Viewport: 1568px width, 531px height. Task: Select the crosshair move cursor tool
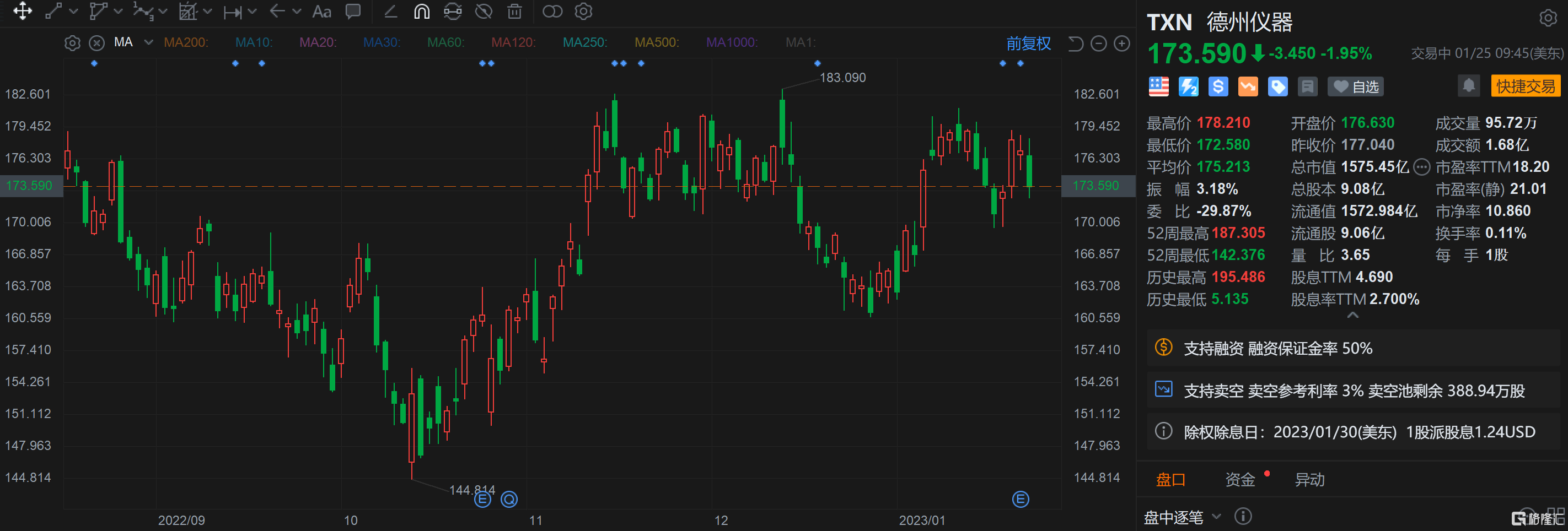tap(23, 12)
